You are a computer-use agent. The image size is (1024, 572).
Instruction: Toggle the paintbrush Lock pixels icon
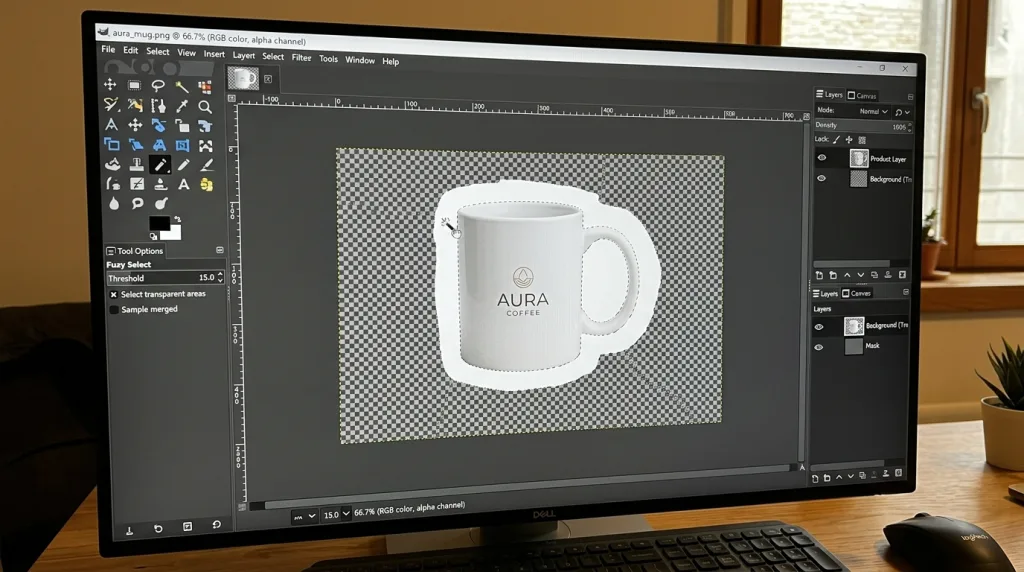coord(836,139)
